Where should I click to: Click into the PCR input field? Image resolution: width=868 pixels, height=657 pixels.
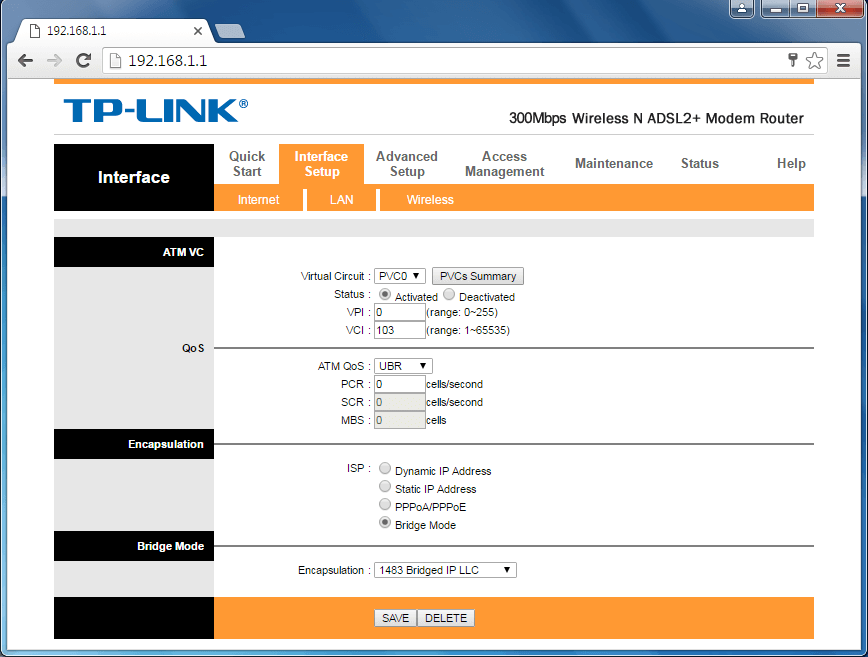click(x=400, y=384)
